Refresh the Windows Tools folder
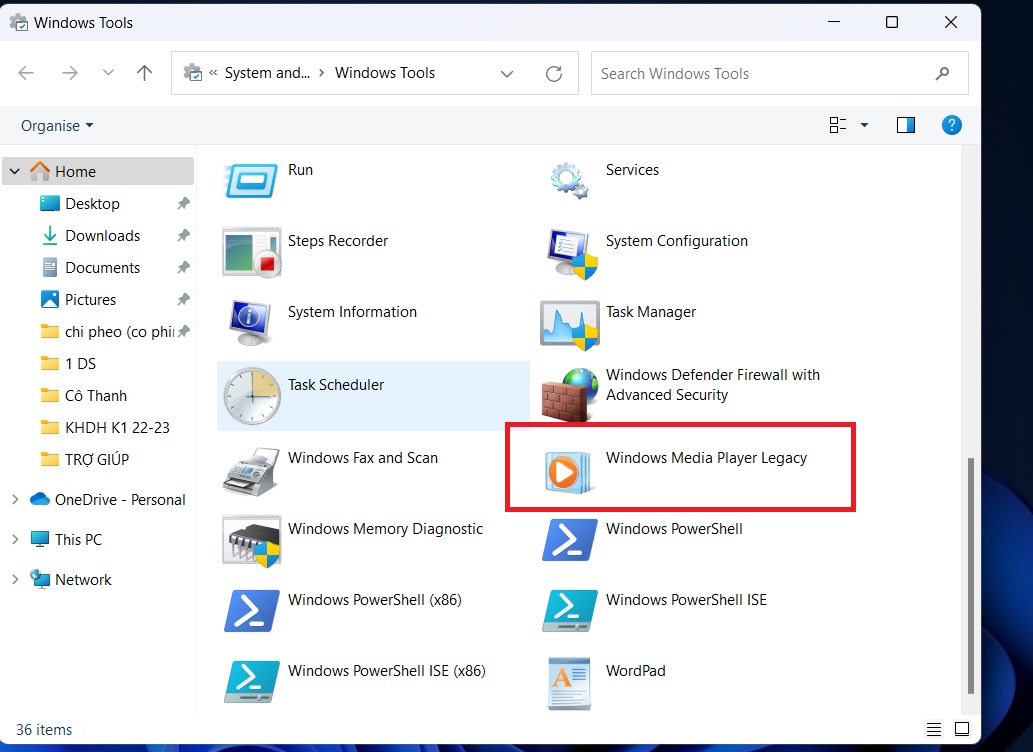Viewport: 1033px width, 752px height. [554, 73]
